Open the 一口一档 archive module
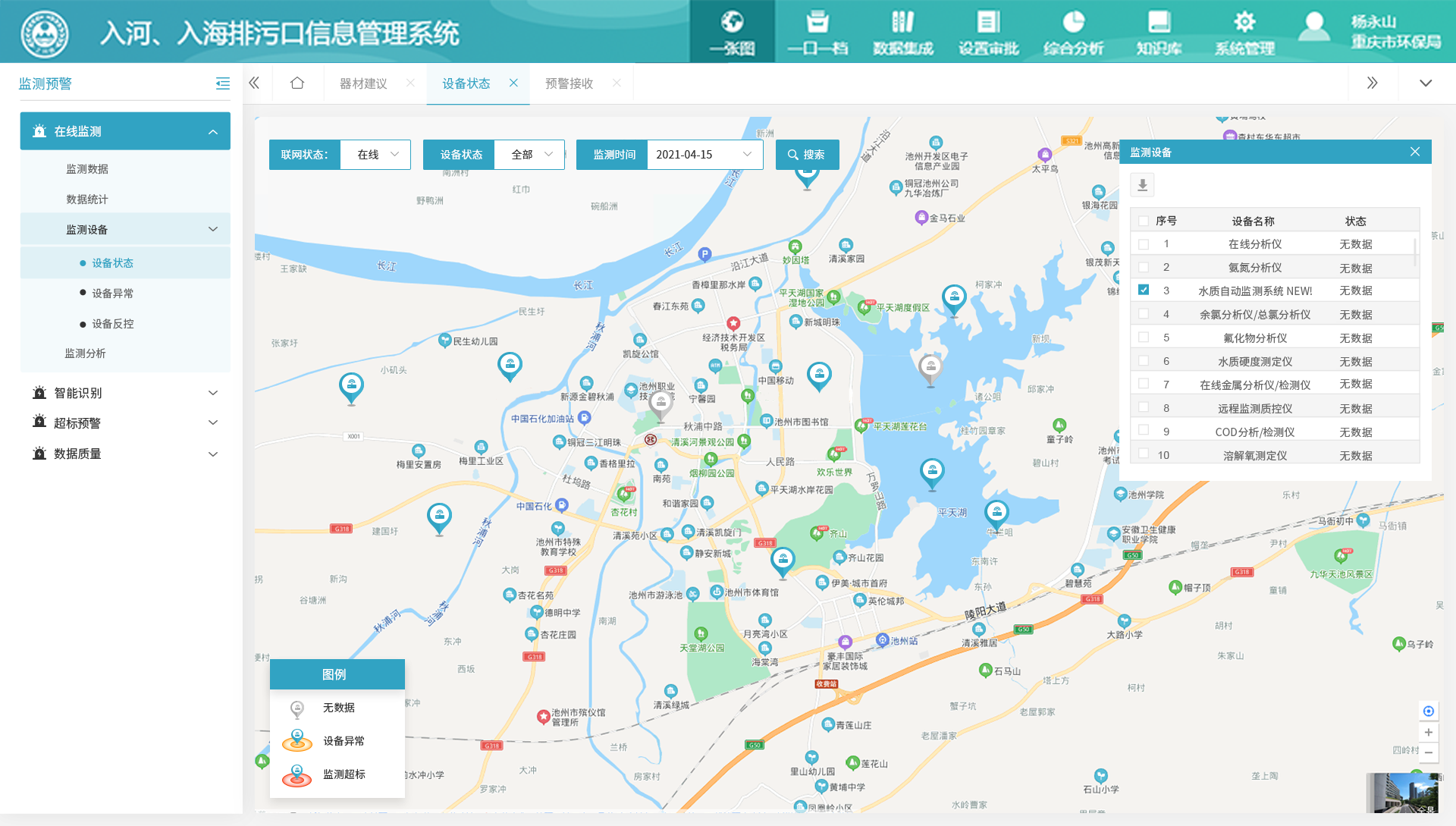This screenshot has height=826, width=1456. (x=817, y=32)
